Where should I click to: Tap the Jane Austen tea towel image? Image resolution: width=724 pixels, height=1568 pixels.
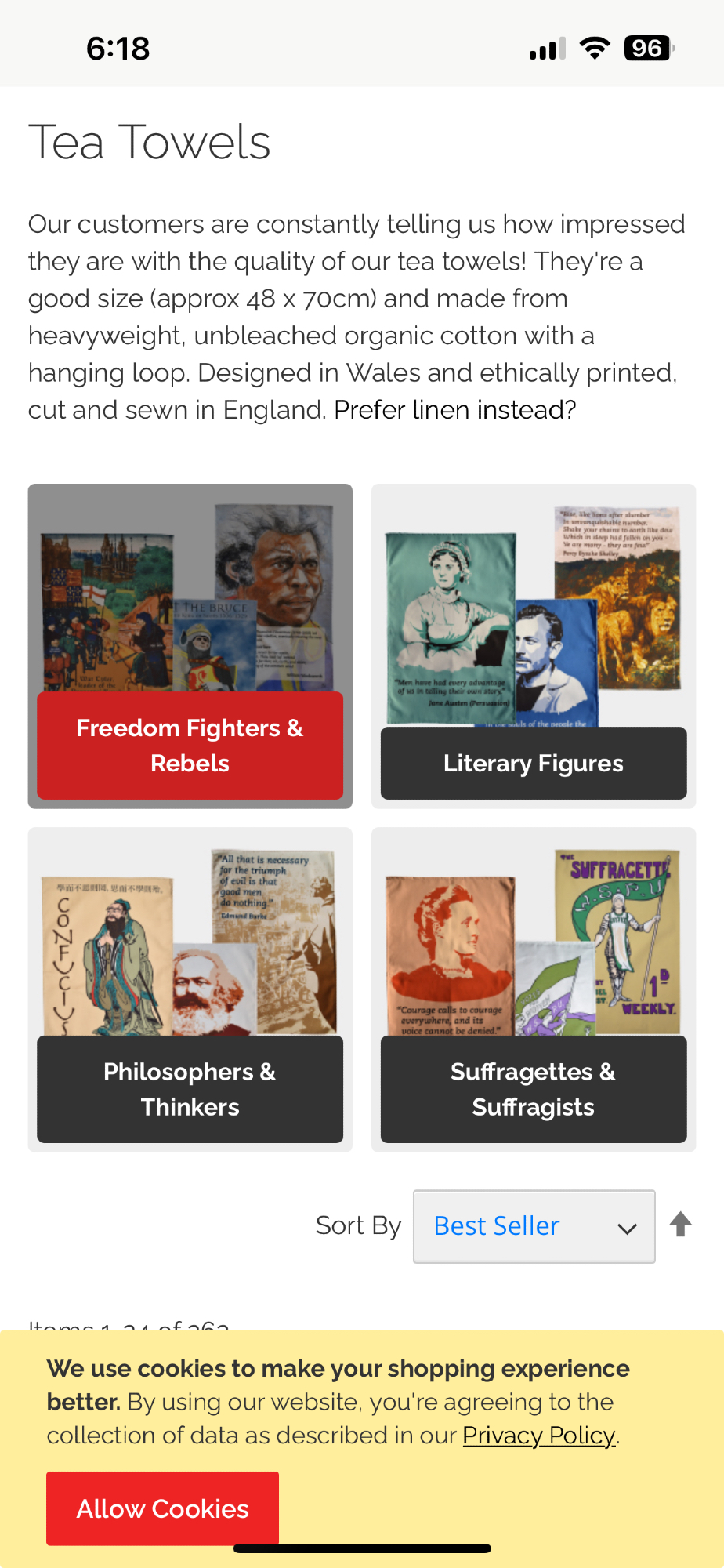pyautogui.click(x=451, y=629)
